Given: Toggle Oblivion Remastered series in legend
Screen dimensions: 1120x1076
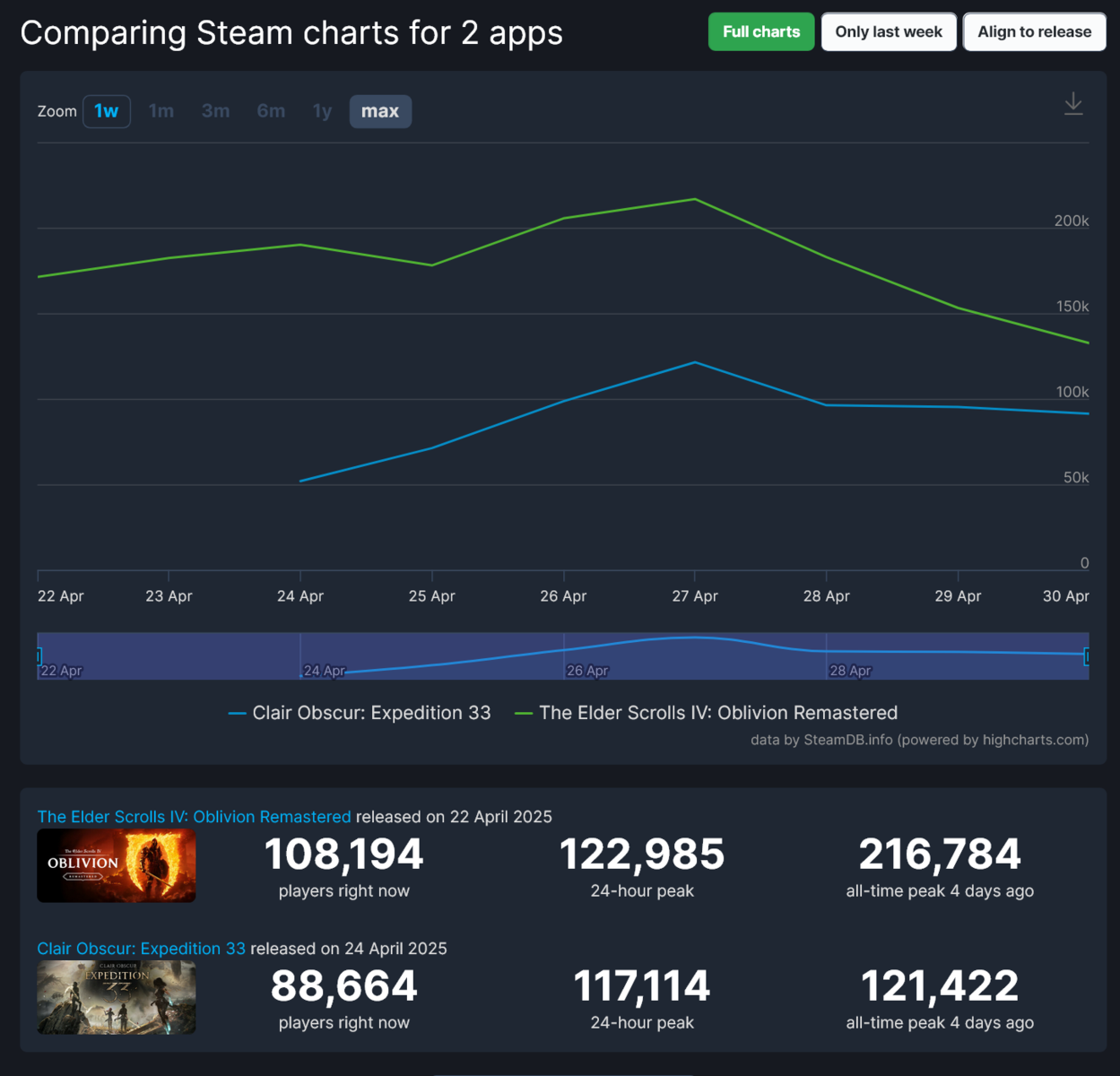Looking at the screenshot, I should [706, 713].
